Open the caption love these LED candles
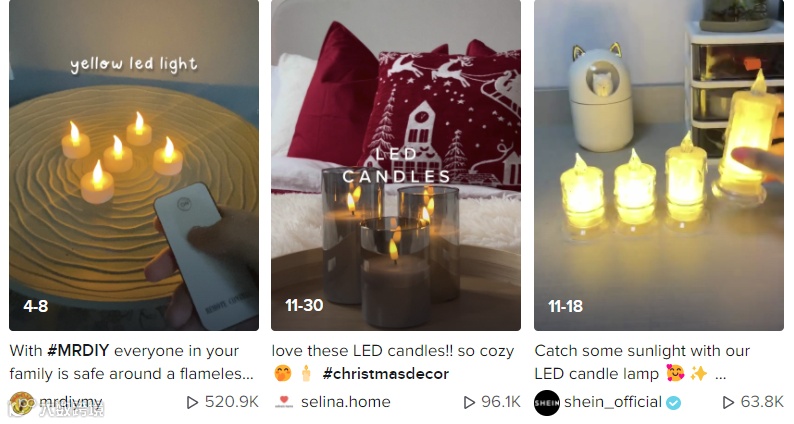This screenshot has width=794, height=424. click(393, 362)
